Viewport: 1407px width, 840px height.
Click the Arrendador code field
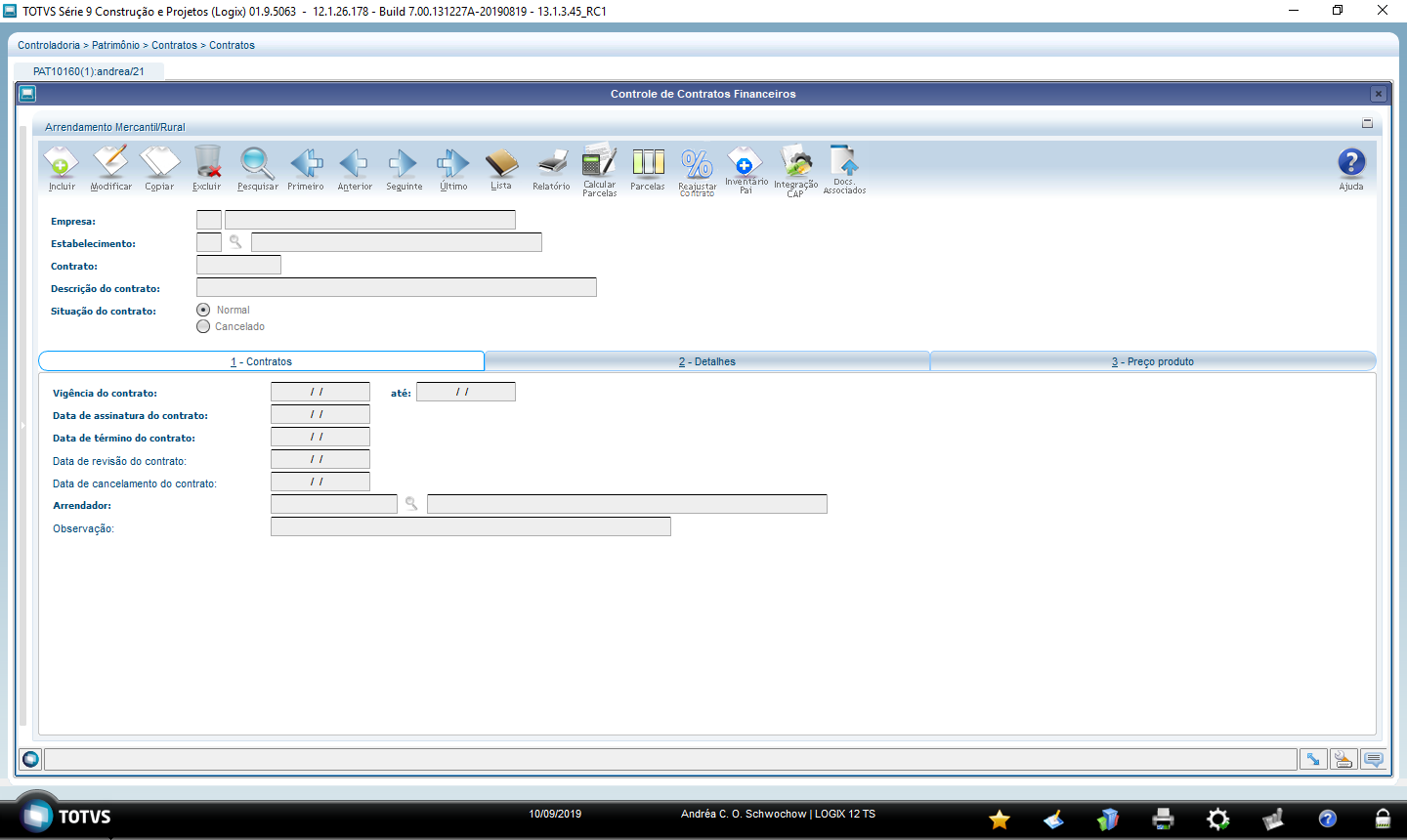click(x=334, y=504)
